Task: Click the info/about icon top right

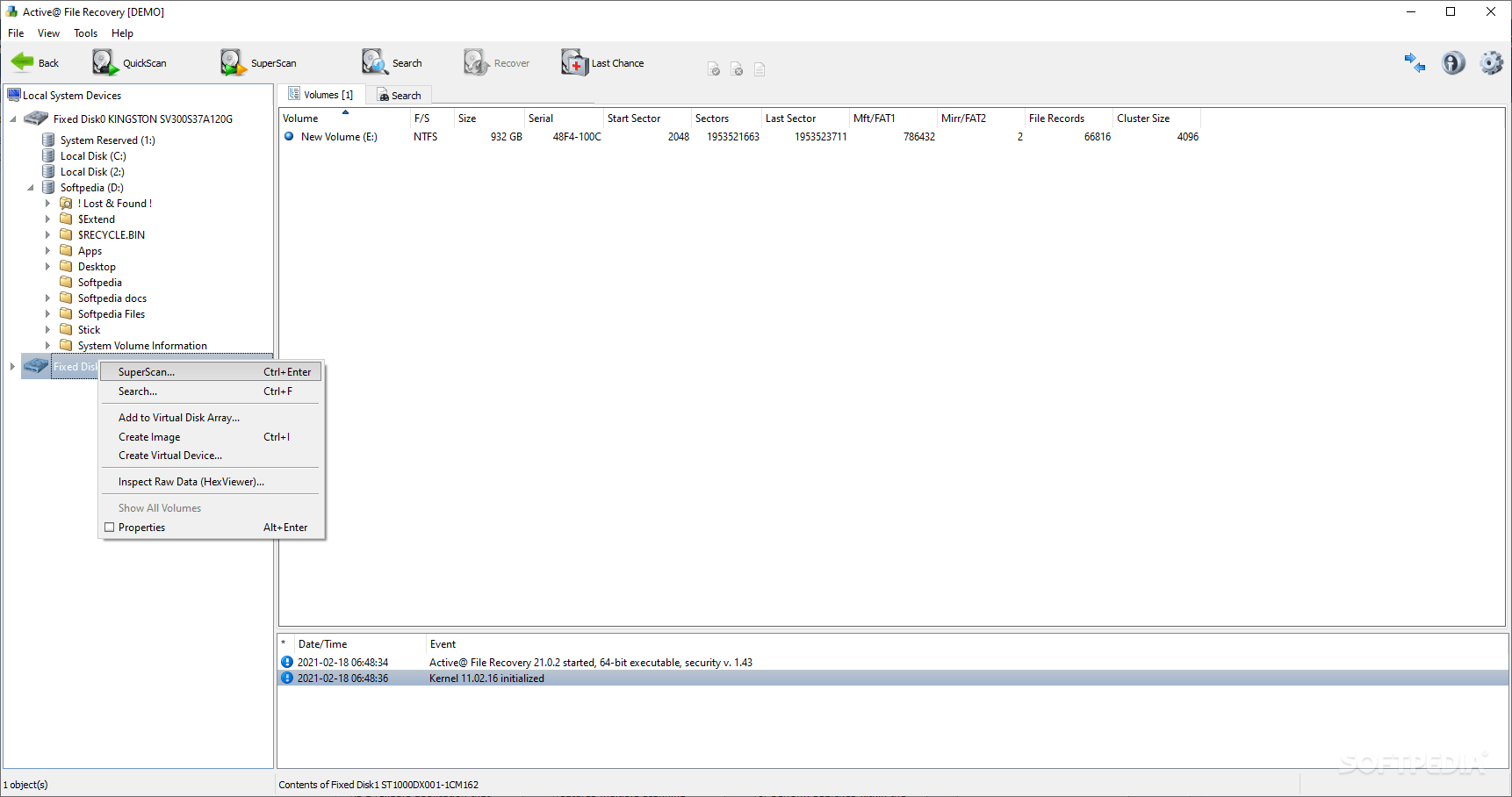Action: click(1453, 62)
